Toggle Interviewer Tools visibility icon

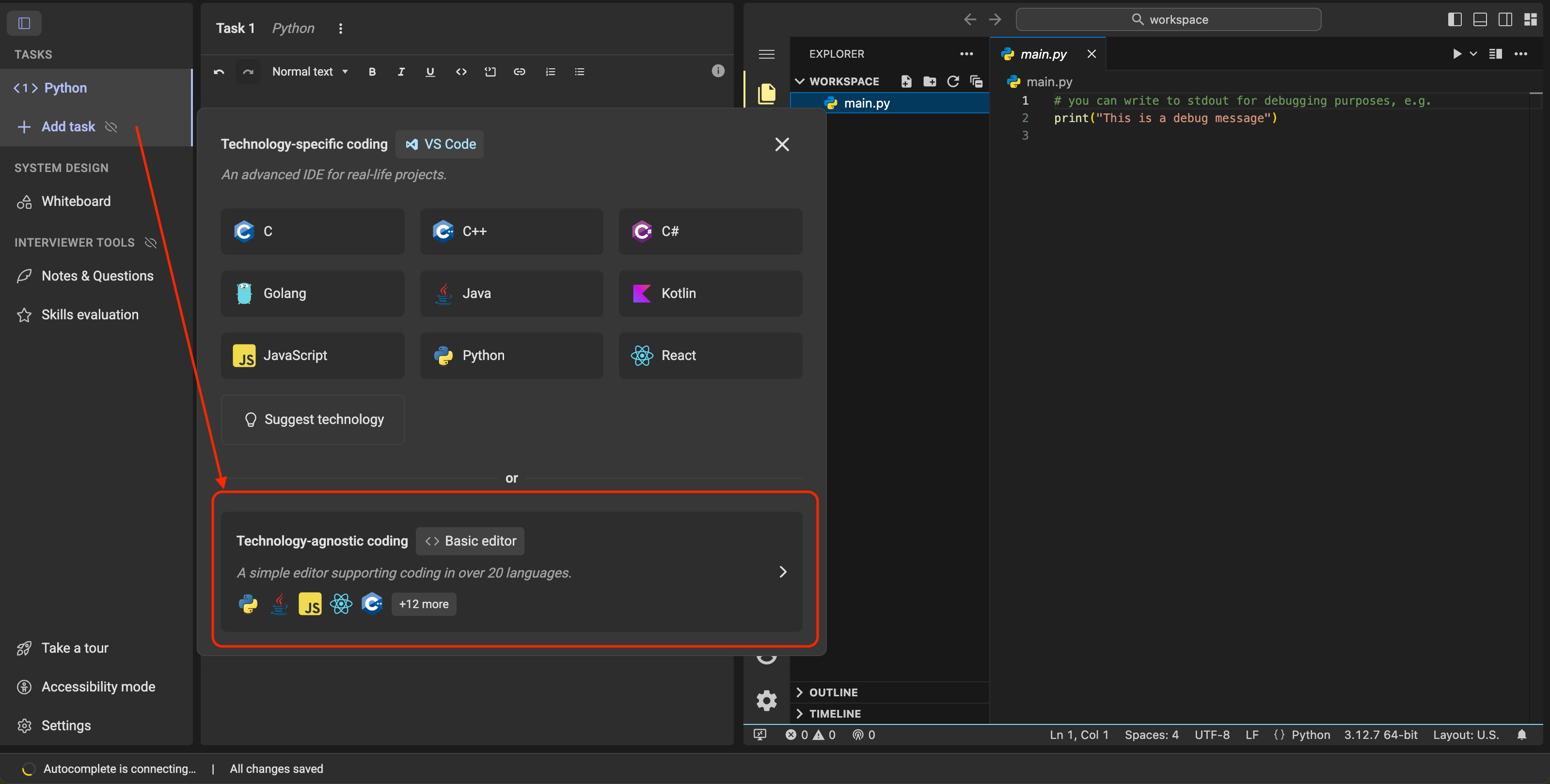click(150, 242)
